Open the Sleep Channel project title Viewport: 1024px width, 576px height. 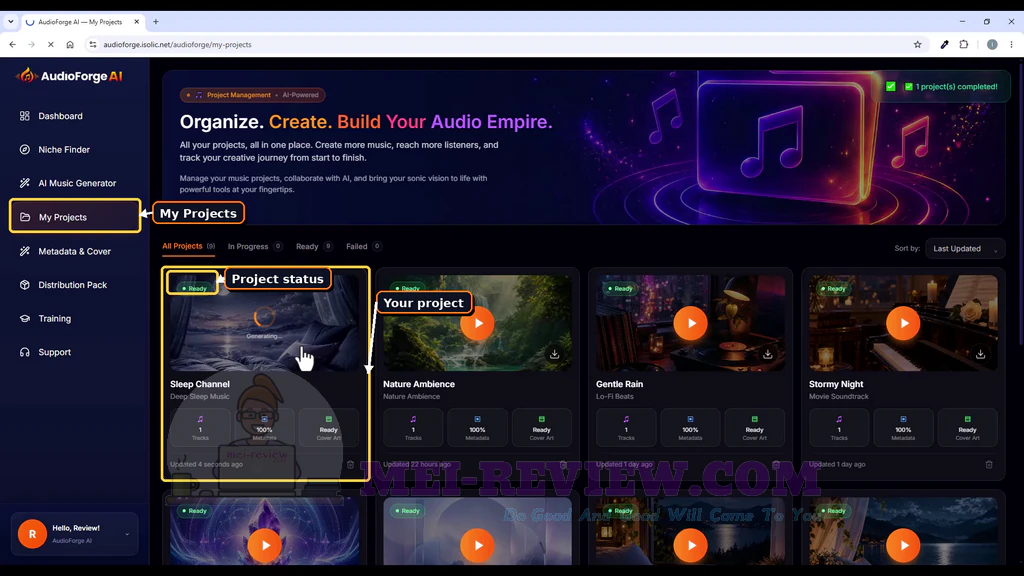200,384
